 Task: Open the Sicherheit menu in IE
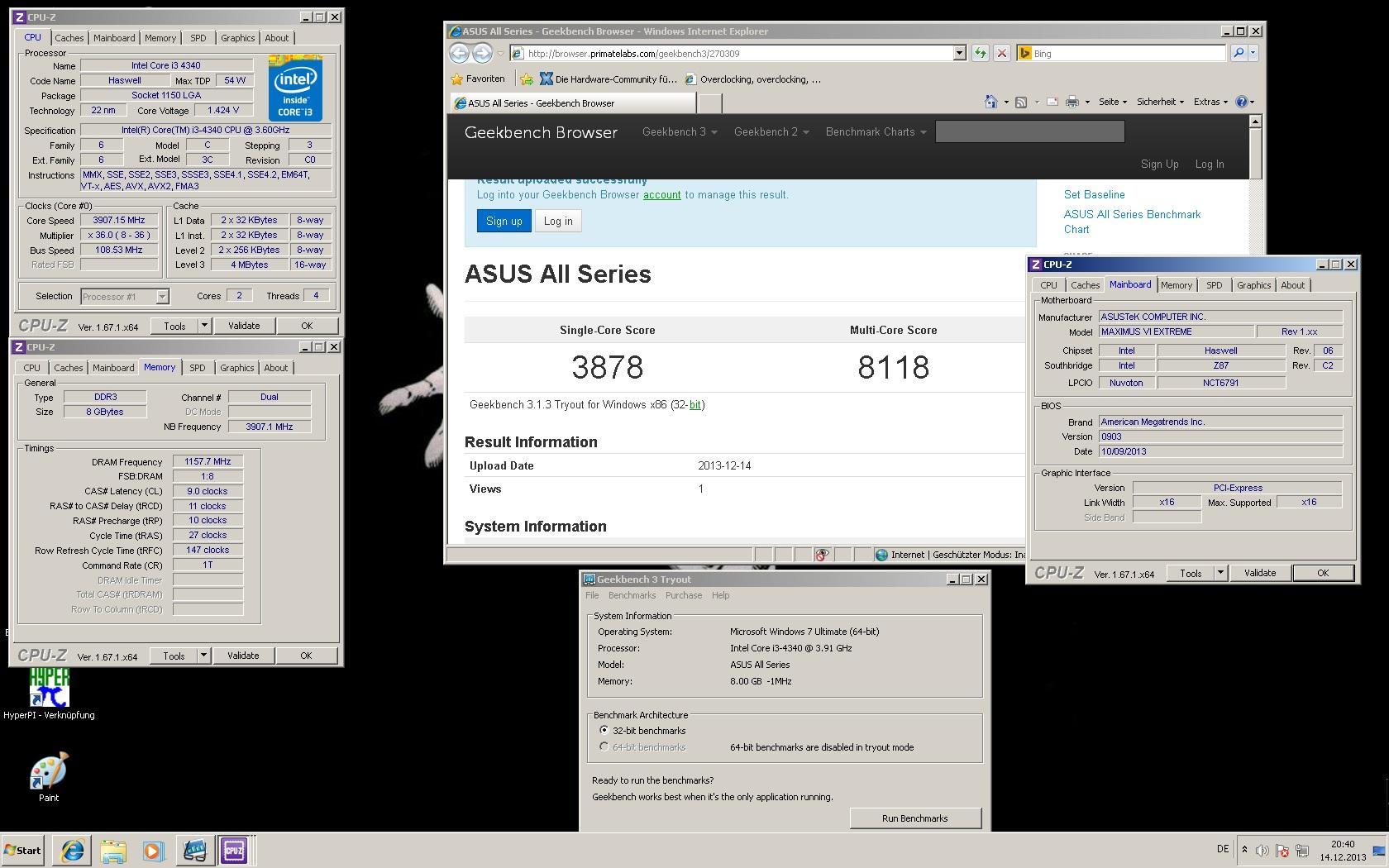1160,102
